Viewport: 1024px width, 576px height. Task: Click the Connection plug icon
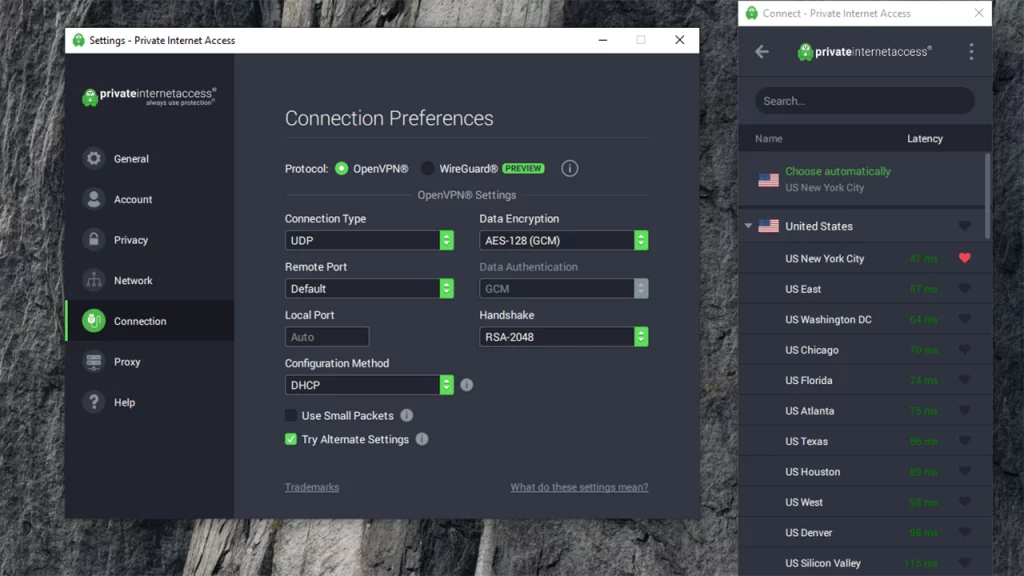tap(94, 321)
